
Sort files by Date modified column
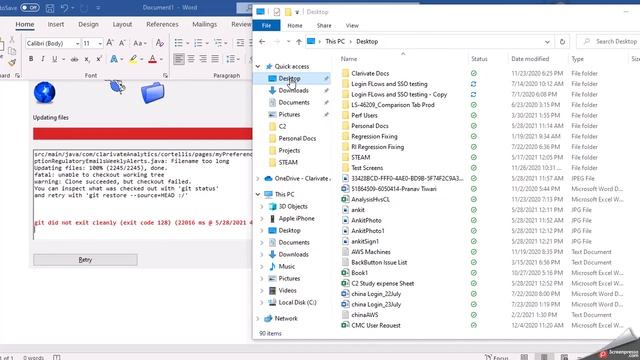click(530, 59)
